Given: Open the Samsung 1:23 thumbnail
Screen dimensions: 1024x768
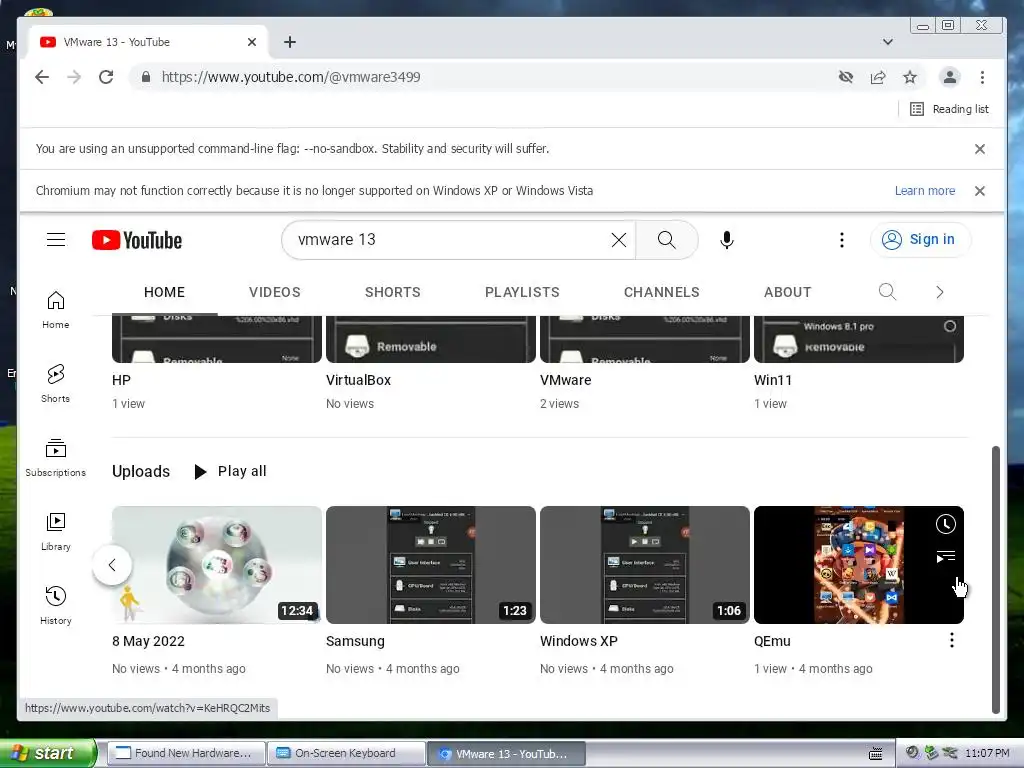Looking at the screenshot, I should click(431, 565).
